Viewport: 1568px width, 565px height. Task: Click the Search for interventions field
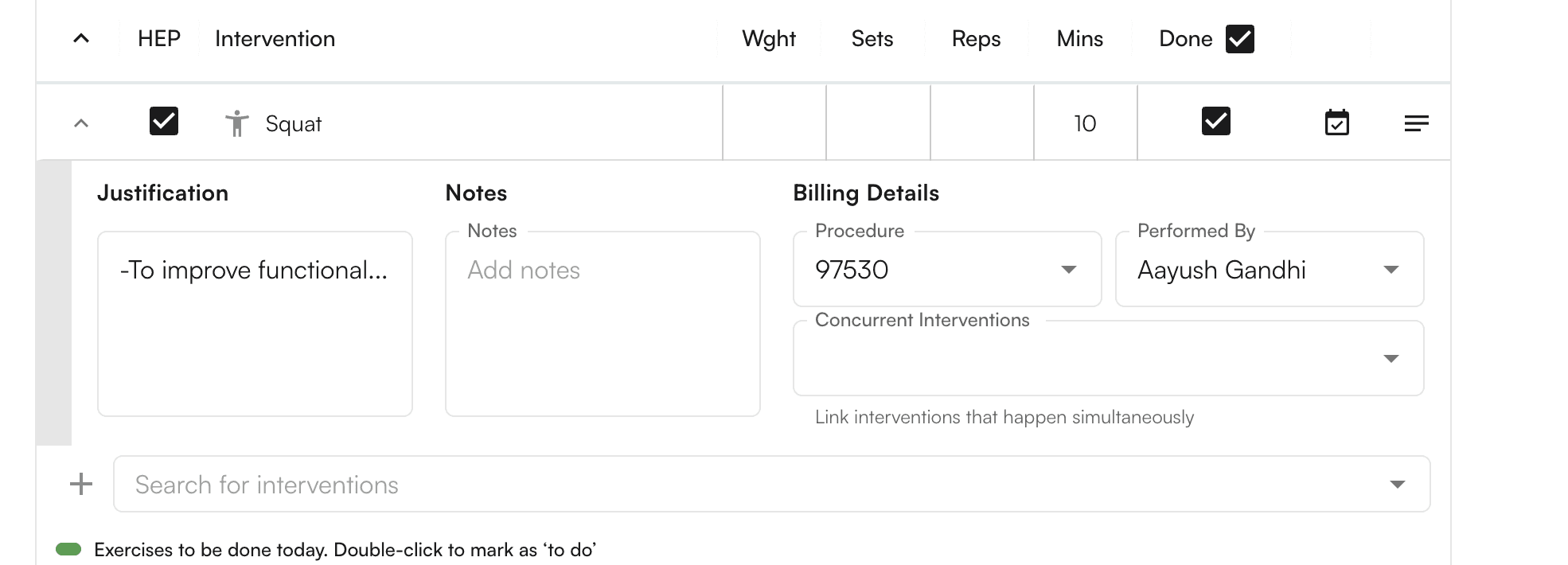557,483
